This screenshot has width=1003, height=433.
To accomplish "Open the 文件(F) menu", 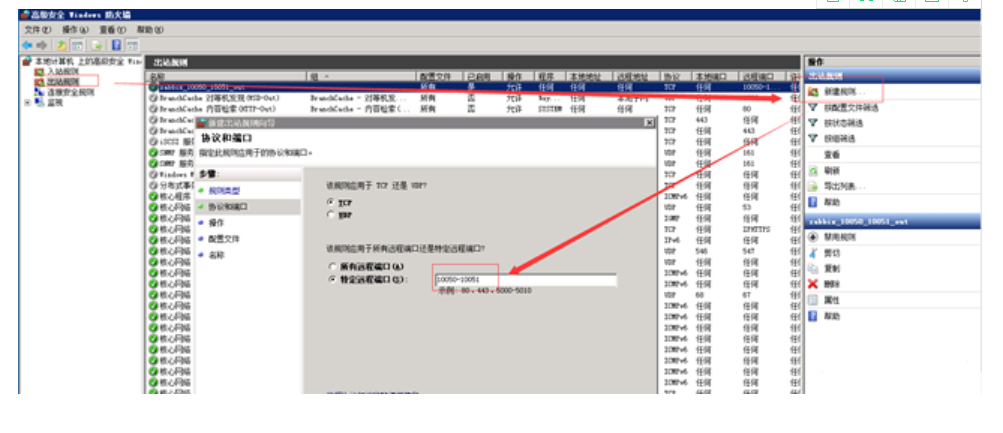I will coord(37,29).
